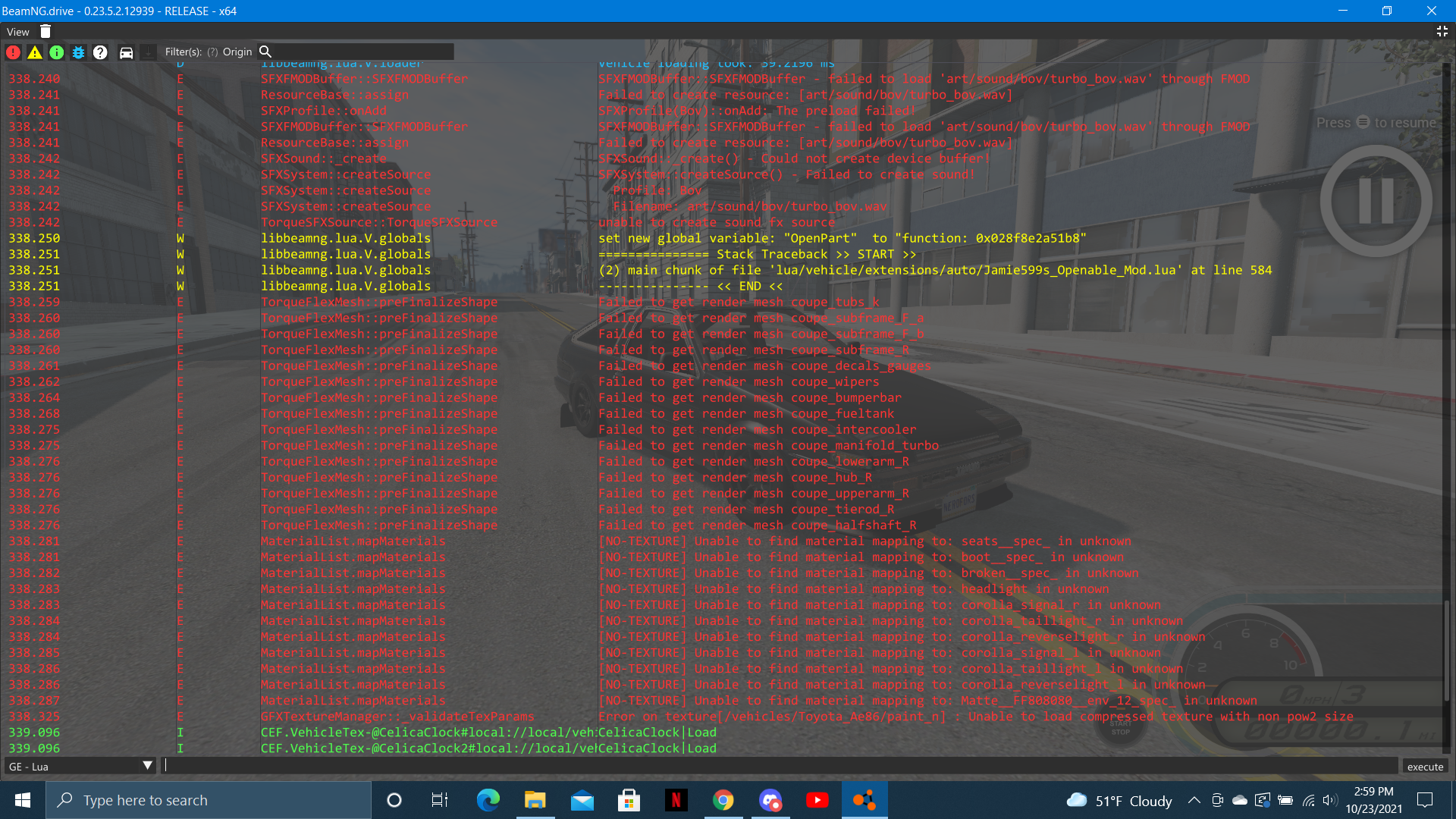Click the magnifier icon in filter box
The width and height of the screenshot is (1456, 819).
point(265,52)
